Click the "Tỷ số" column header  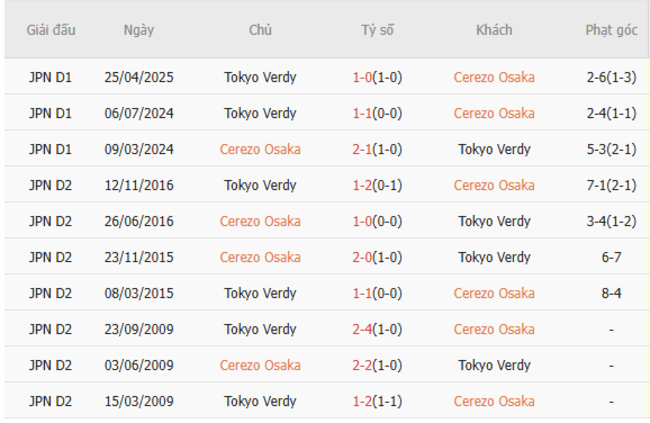(x=377, y=30)
